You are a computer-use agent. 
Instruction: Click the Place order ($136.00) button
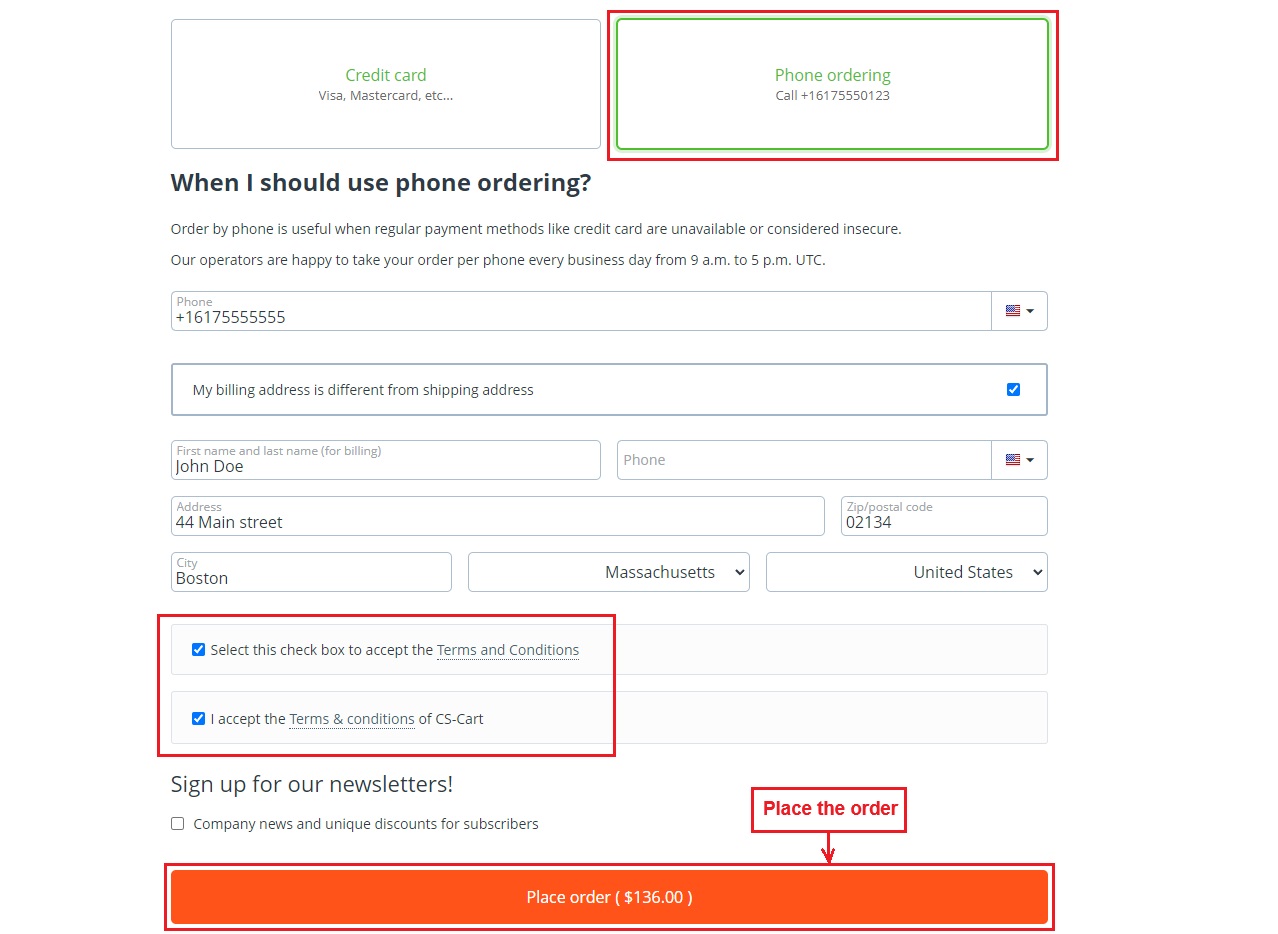pyautogui.click(x=609, y=897)
